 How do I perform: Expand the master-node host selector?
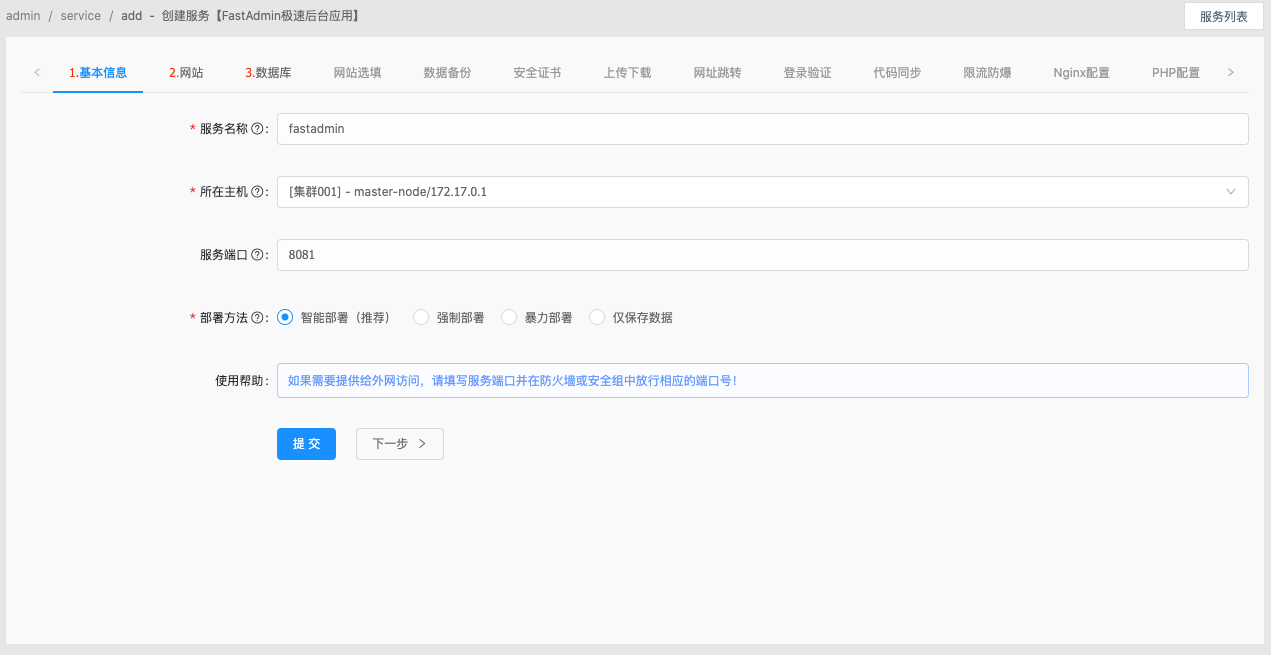pos(1231,191)
